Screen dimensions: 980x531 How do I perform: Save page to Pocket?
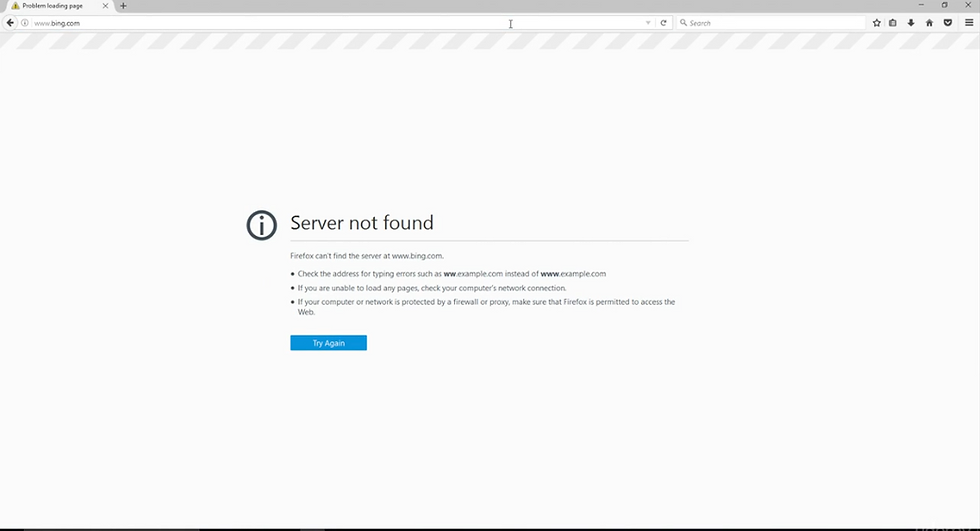948,23
